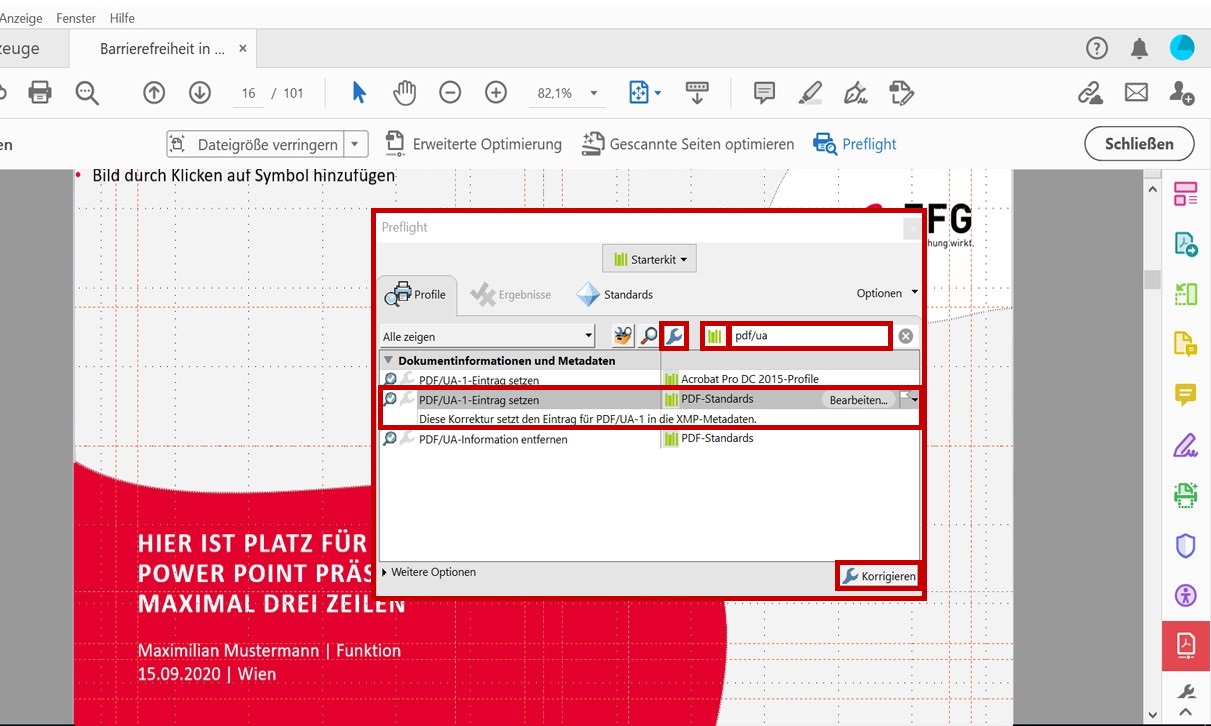Select the highlighter pen tool

click(x=811, y=93)
